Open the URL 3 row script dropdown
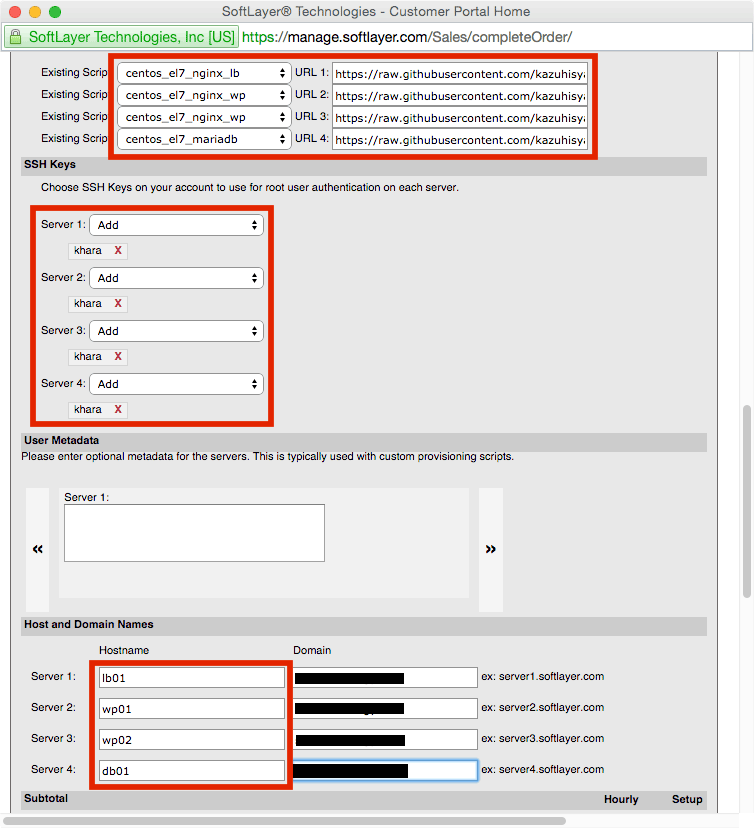Image resolution: width=754 pixels, height=828 pixels. pyautogui.click(x=204, y=117)
